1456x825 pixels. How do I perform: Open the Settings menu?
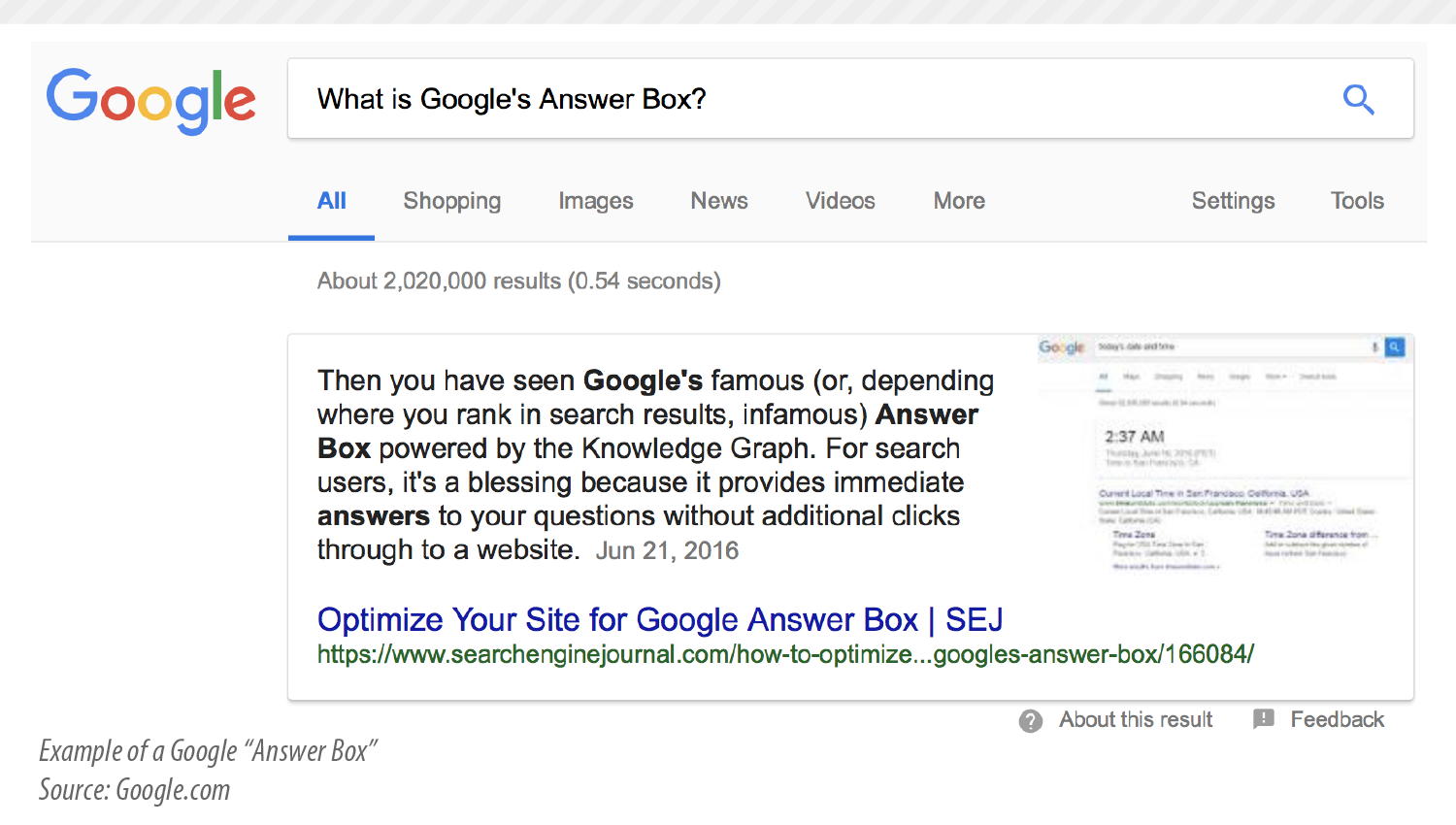coord(1233,201)
